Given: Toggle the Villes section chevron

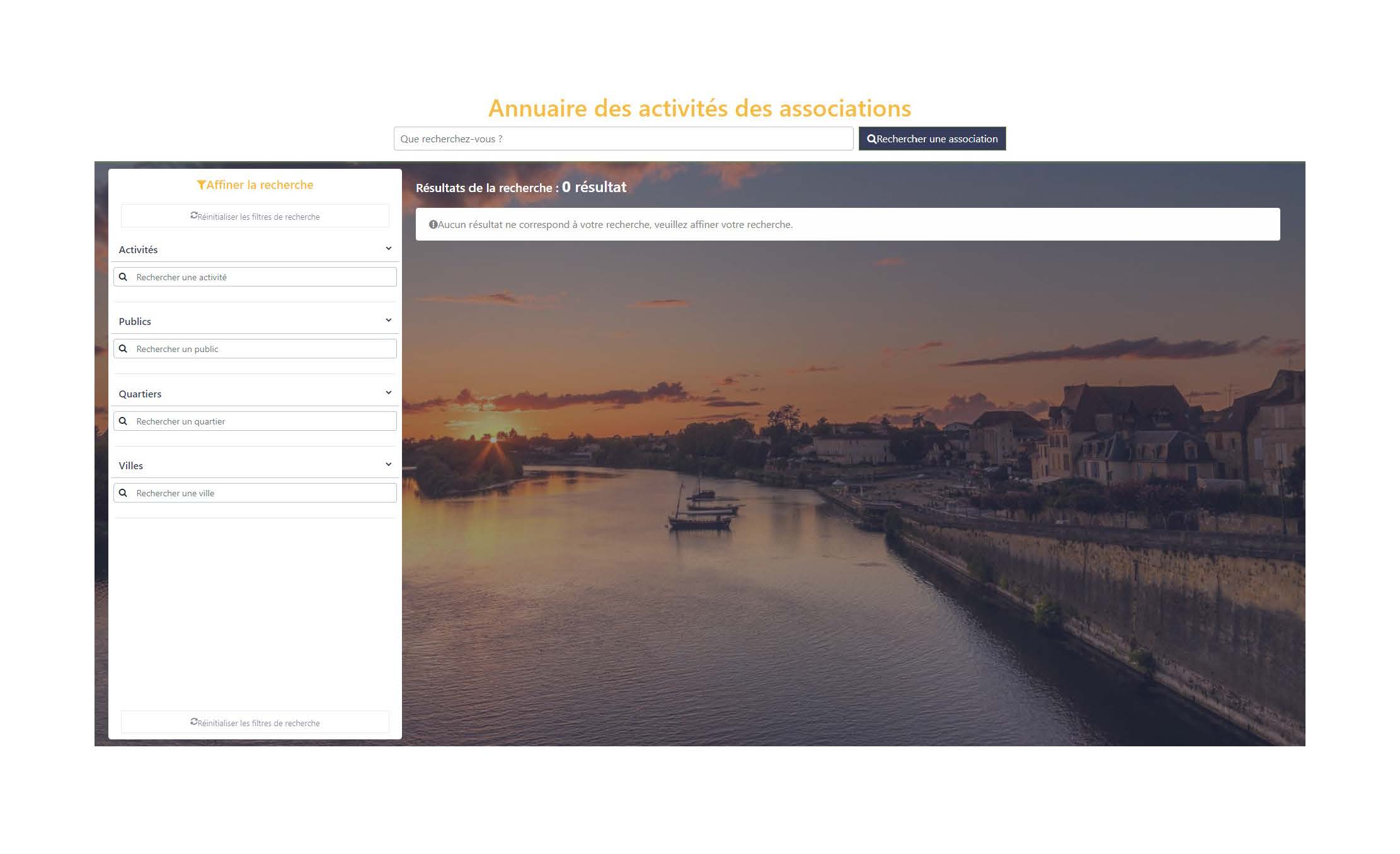Looking at the screenshot, I should click(388, 465).
